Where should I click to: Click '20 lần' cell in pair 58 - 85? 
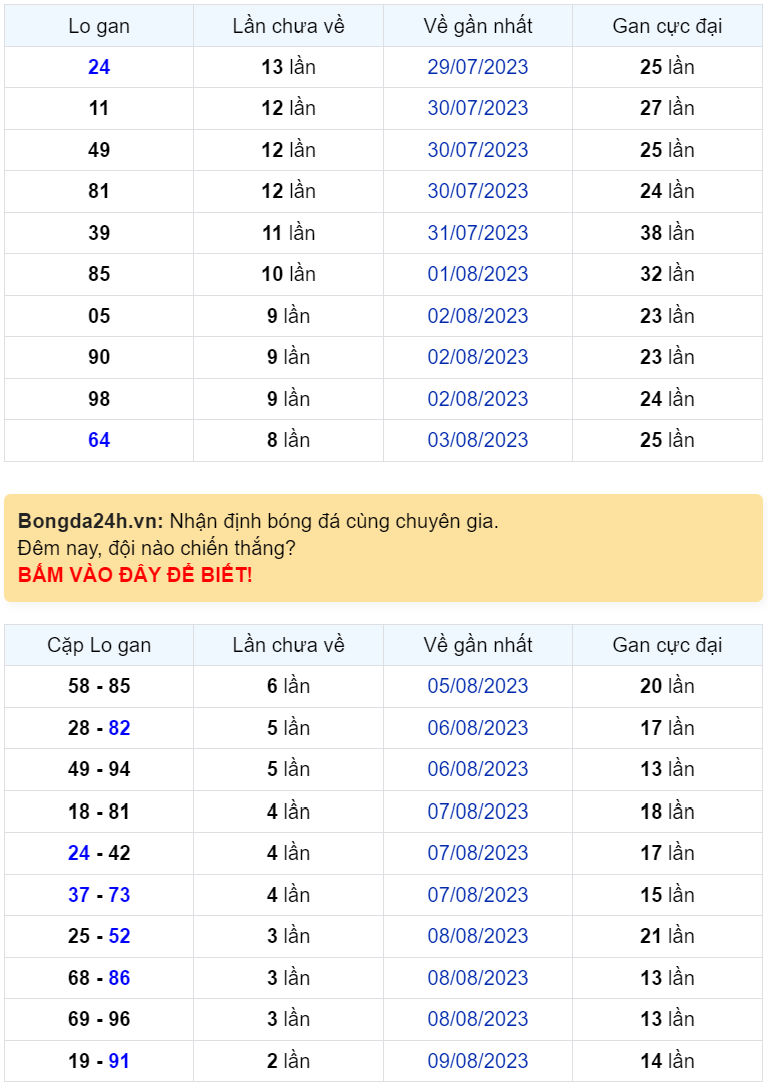pyautogui.click(x=667, y=686)
